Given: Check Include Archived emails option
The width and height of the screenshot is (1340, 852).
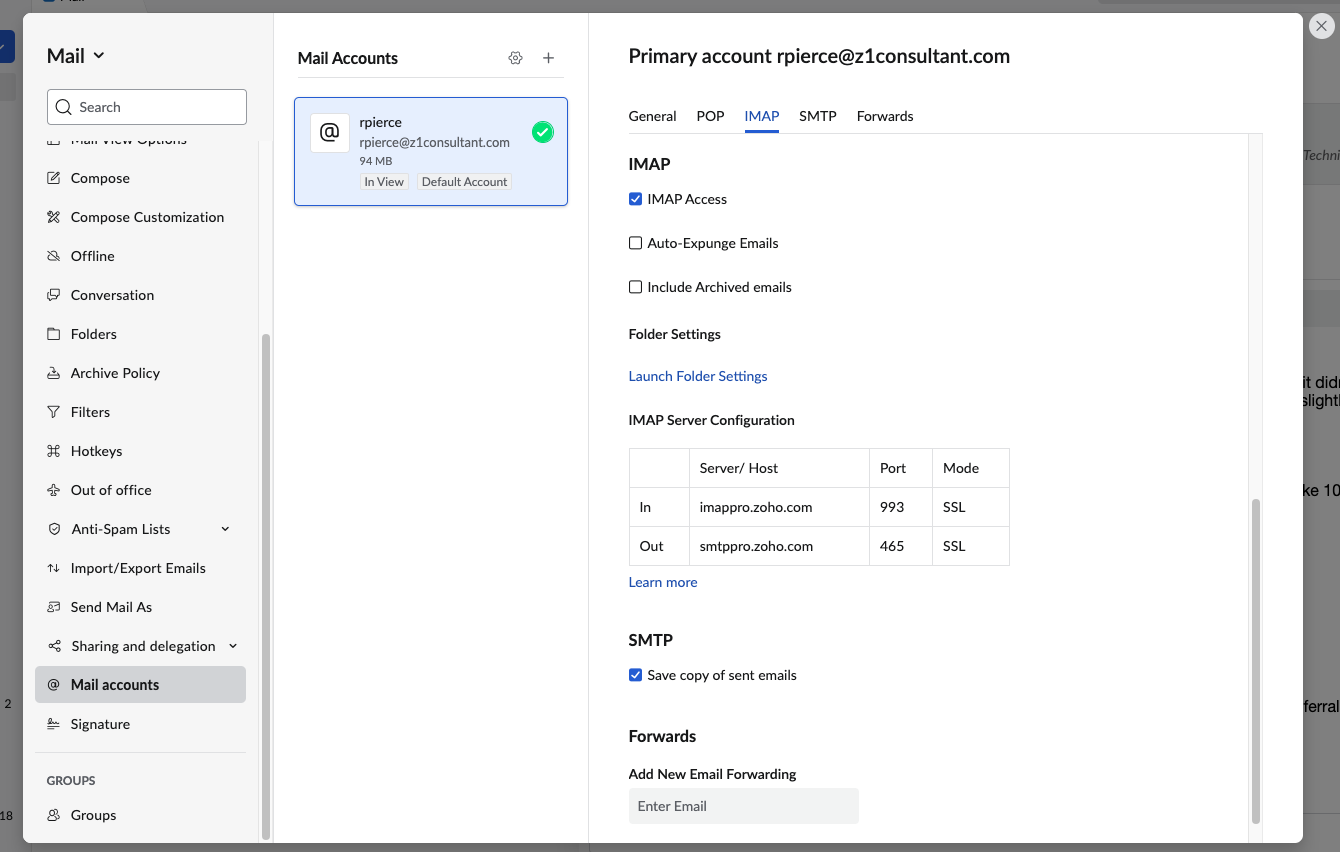Looking at the screenshot, I should (635, 287).
